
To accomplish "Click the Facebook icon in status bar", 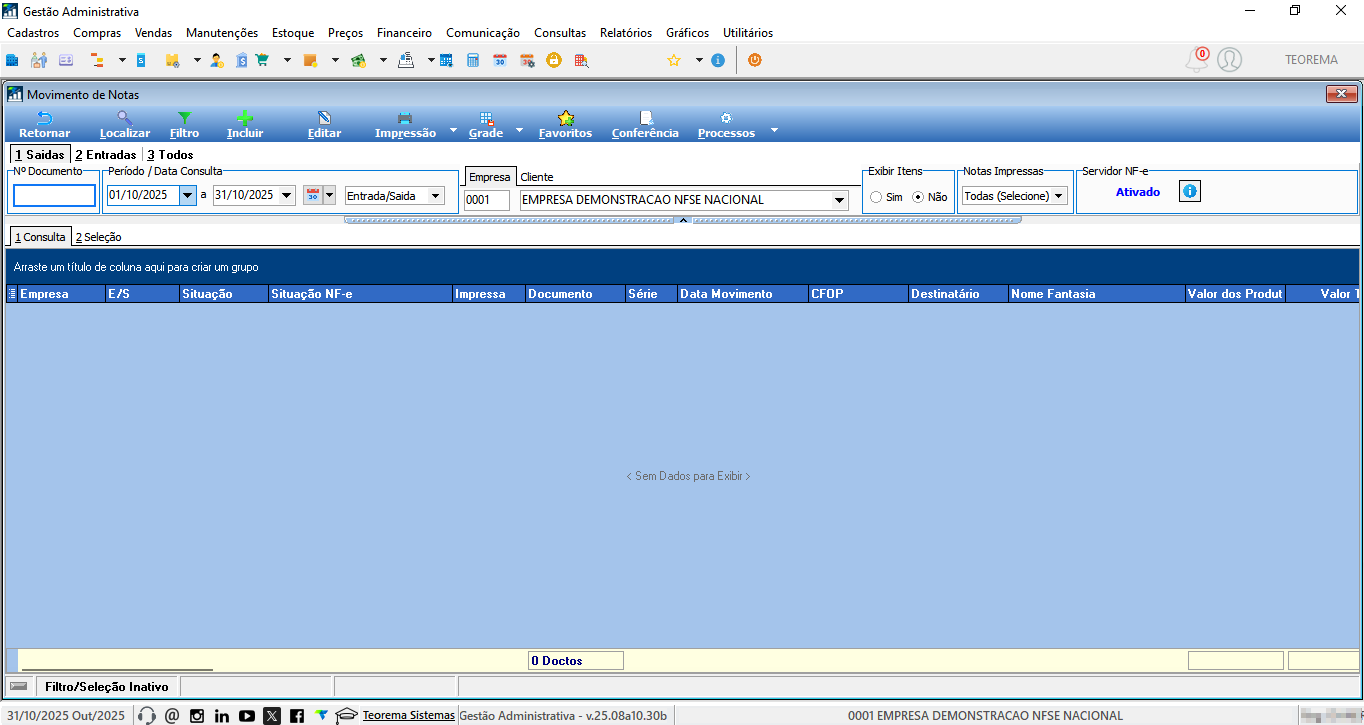I will coord(297,715).
